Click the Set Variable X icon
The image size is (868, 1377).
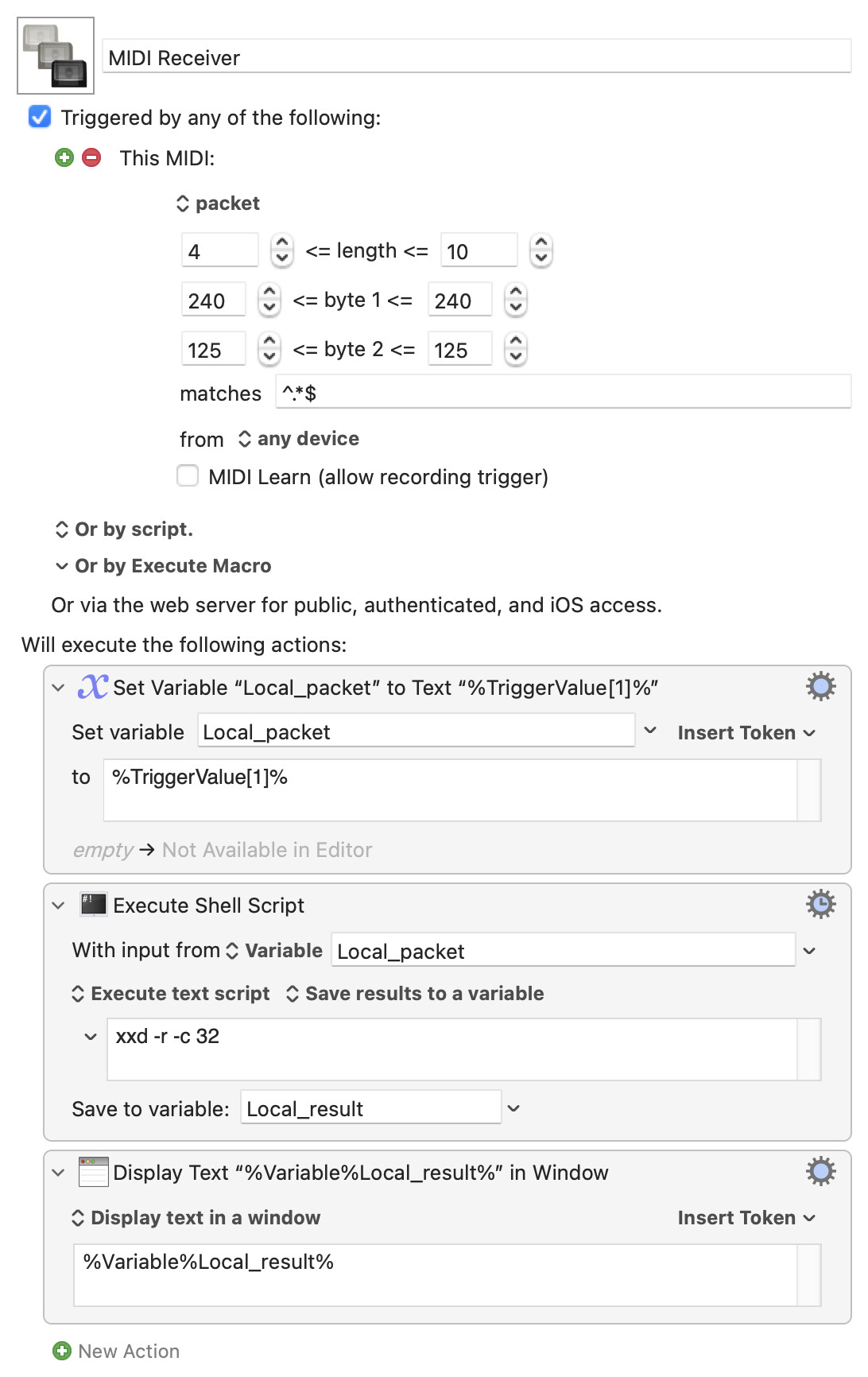coord(93,686)
